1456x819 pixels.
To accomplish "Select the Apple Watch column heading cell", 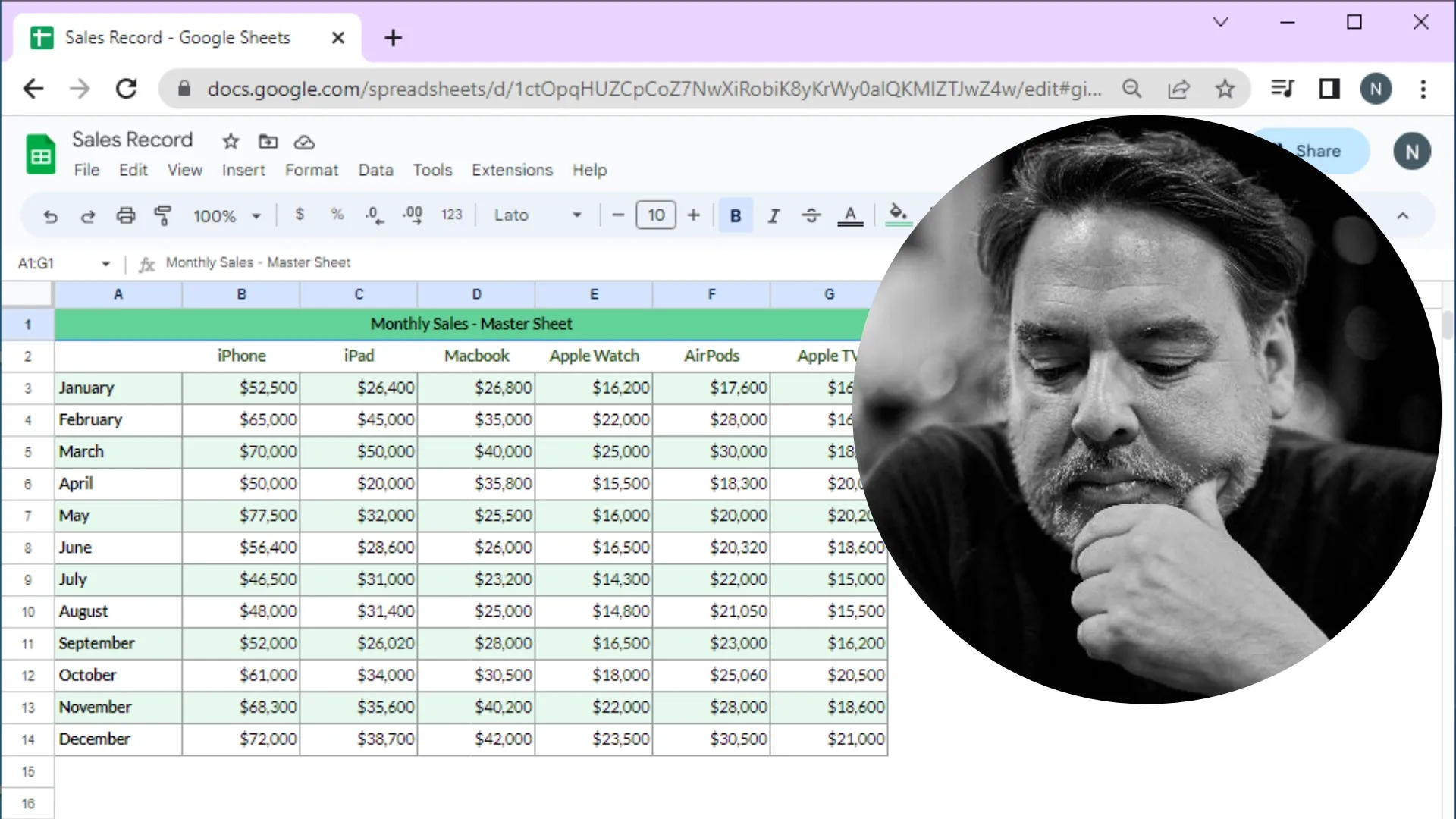I will [x=594, y=356].
